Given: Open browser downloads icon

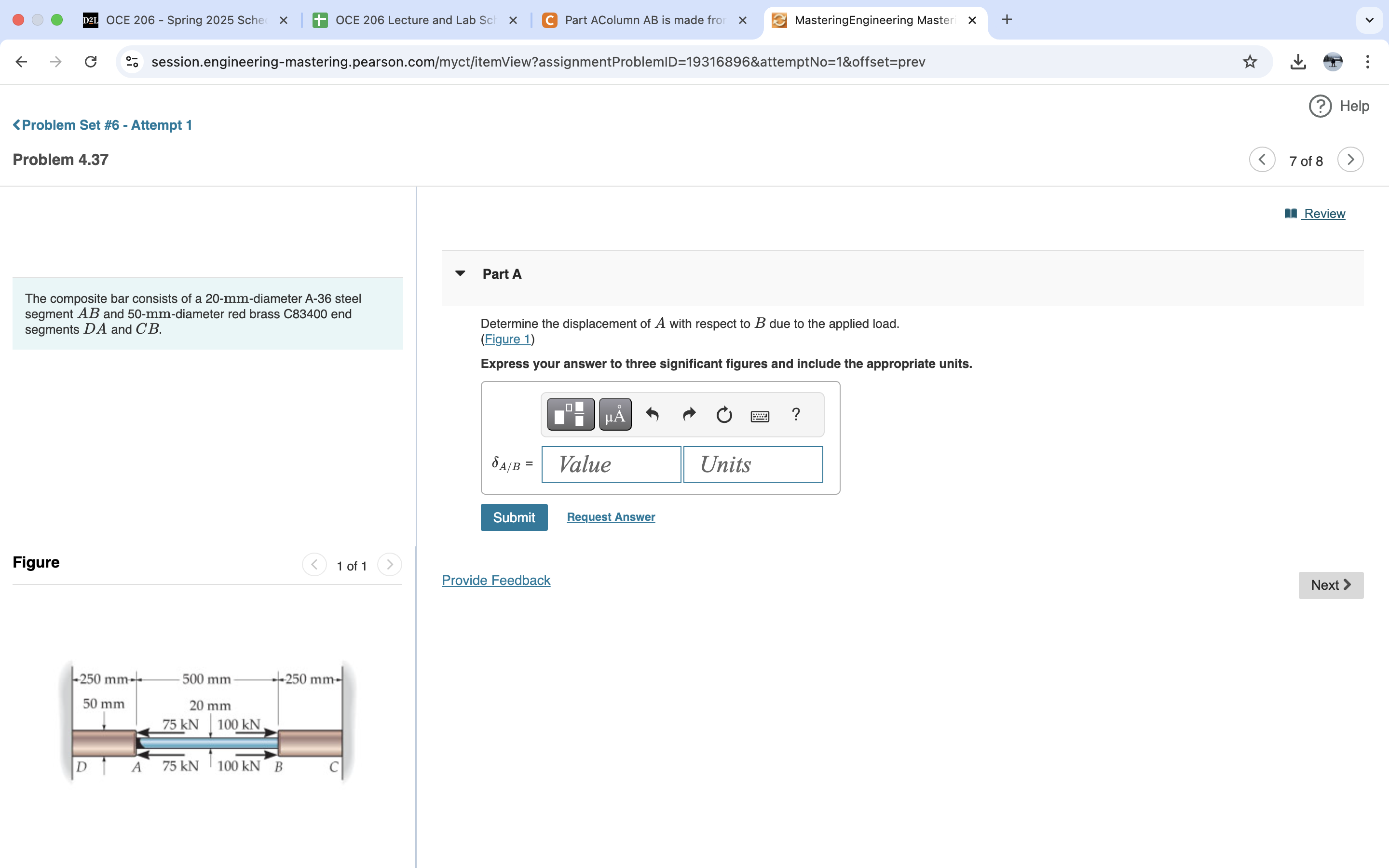Looking at the screenshot, I should coord(1298,61).
